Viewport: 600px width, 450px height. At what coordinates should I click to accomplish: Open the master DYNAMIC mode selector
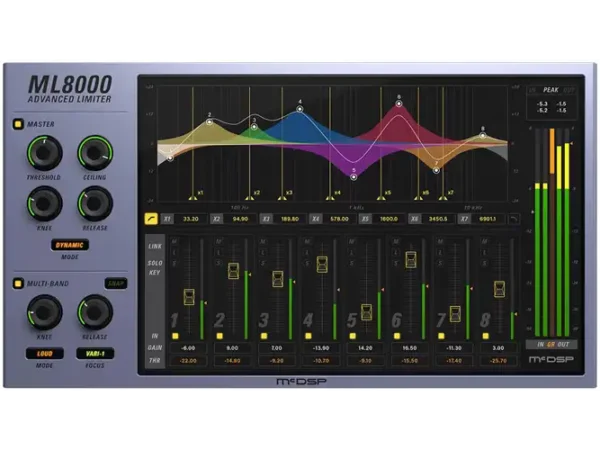(70, 245)
